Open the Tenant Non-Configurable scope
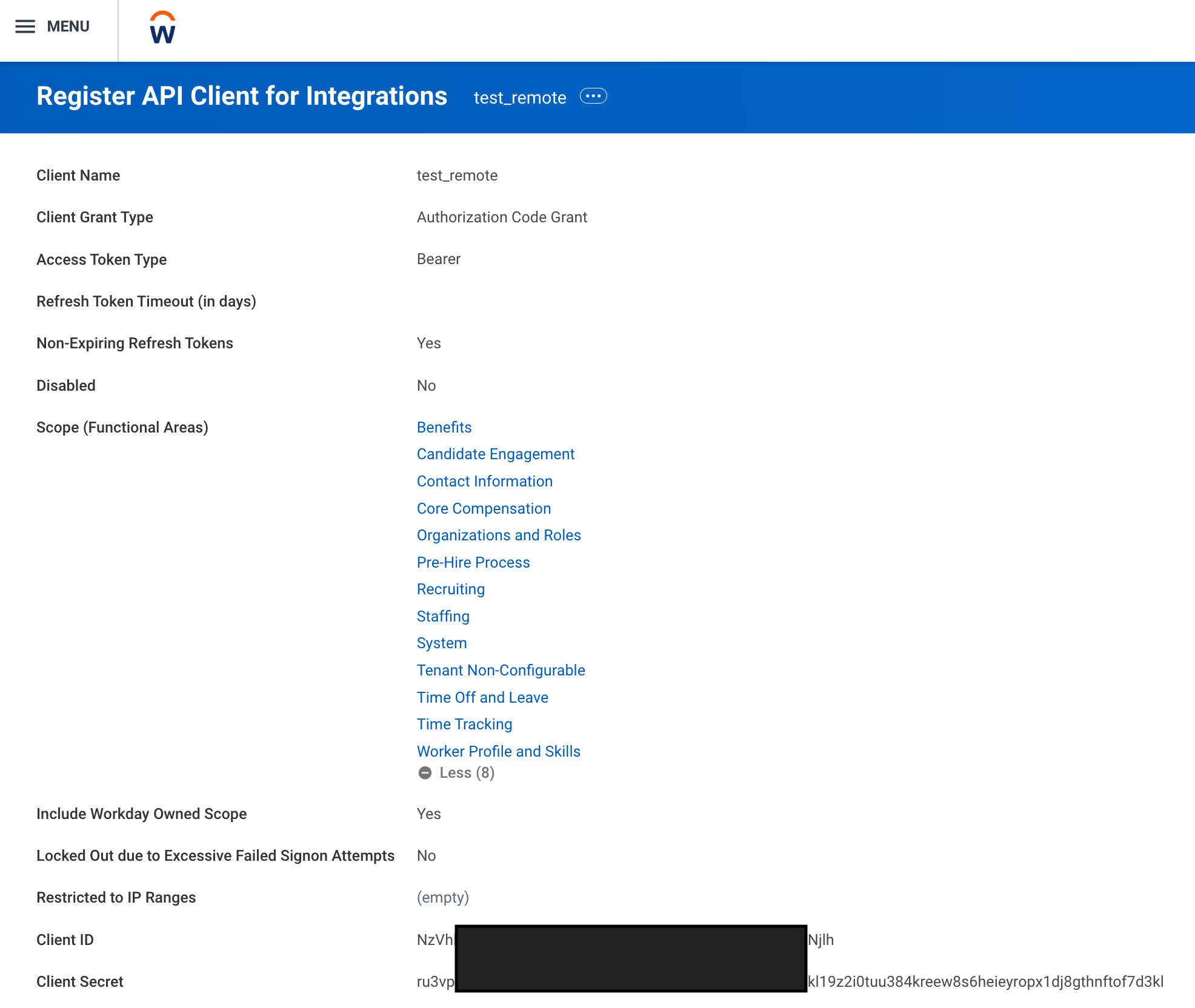This screenshot has height=1008, width=1195. (x=501, y=670)
